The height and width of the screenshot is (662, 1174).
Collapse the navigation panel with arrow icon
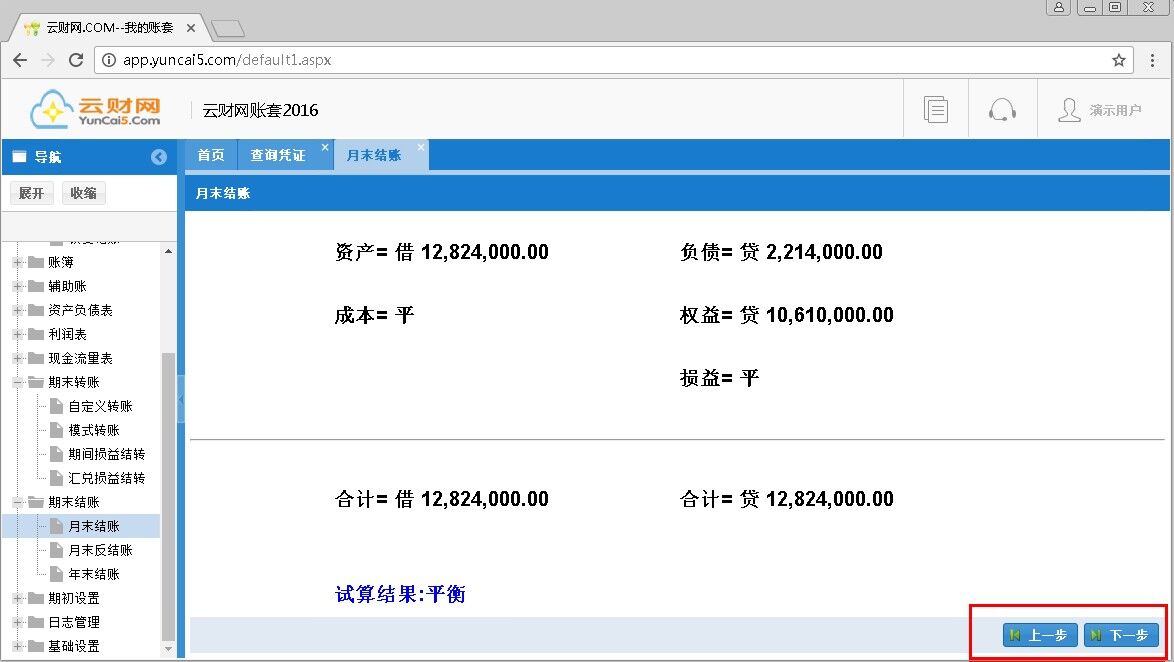[x=159, y=157]
